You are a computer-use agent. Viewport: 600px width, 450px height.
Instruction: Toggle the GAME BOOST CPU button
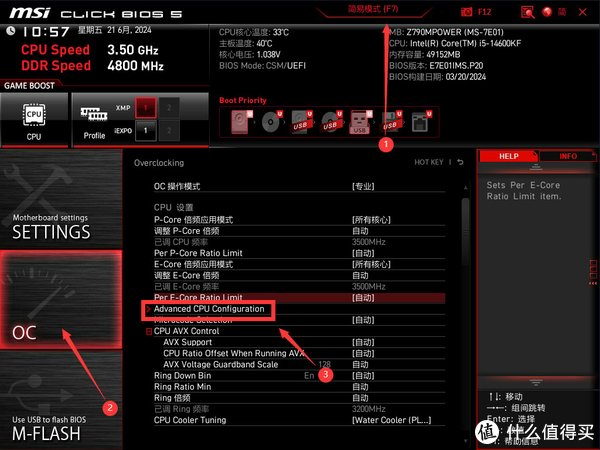(x=34, y=120)
